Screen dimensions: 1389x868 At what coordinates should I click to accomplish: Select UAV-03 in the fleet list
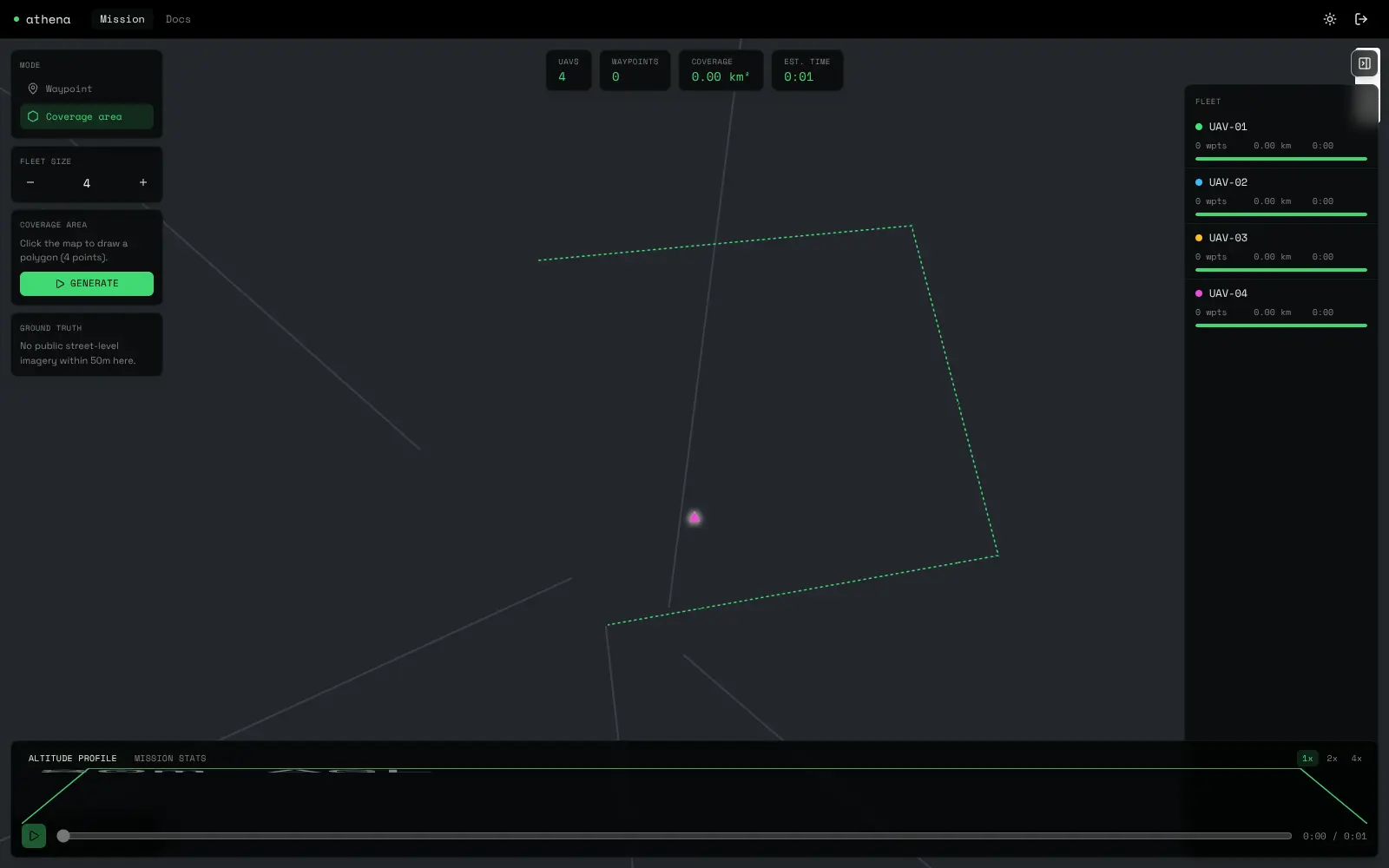coord(1280,251)
